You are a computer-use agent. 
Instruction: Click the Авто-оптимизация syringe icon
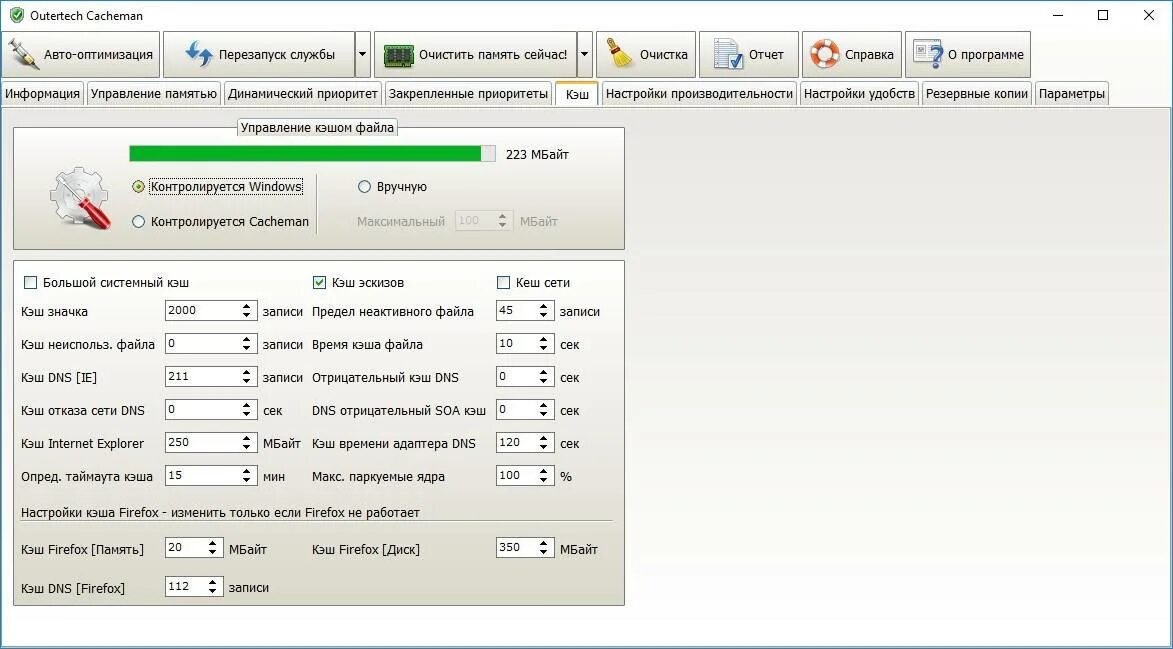click(23, 55)
